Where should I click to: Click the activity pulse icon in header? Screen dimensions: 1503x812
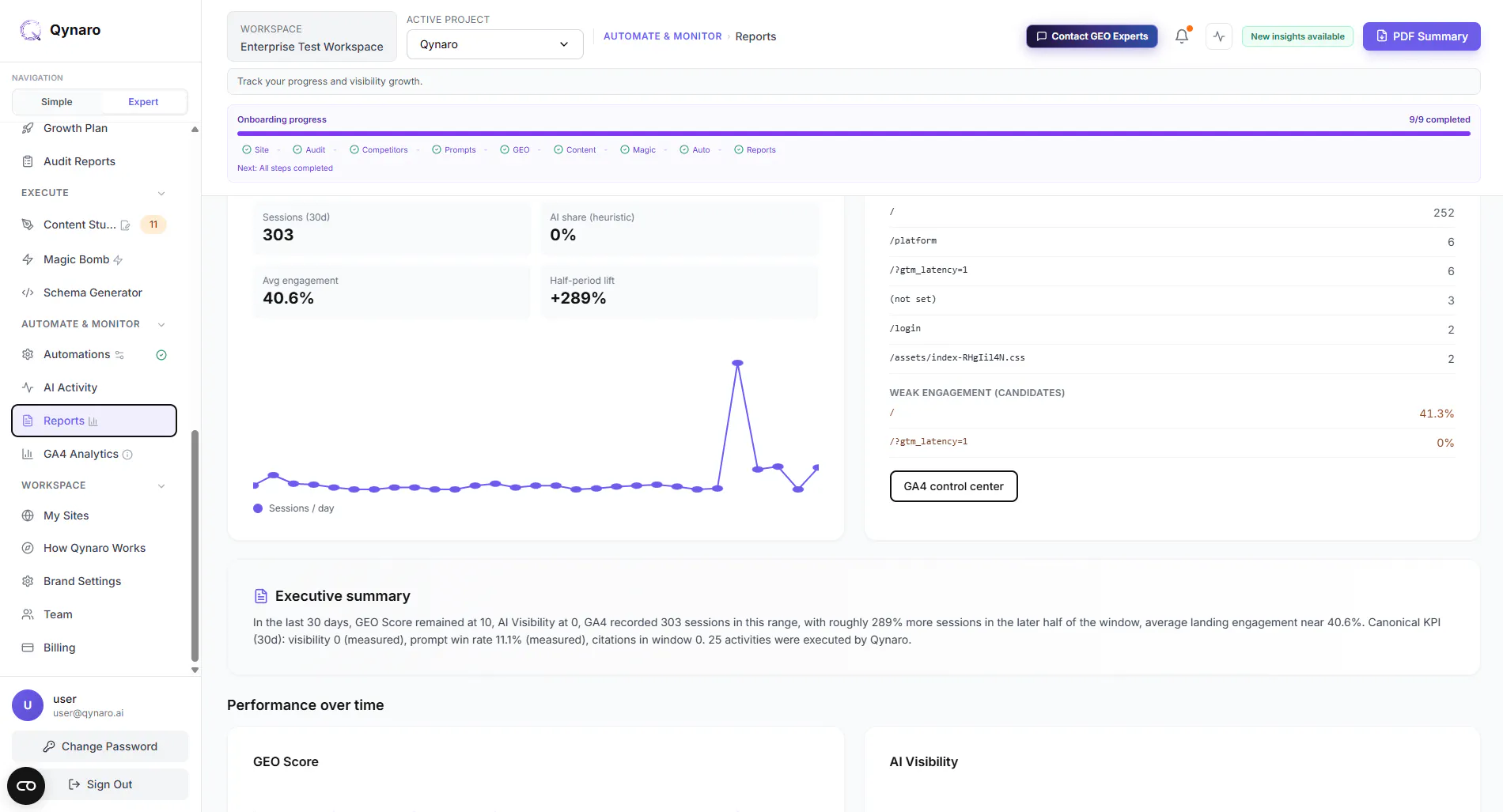[x=1219, y=36]
